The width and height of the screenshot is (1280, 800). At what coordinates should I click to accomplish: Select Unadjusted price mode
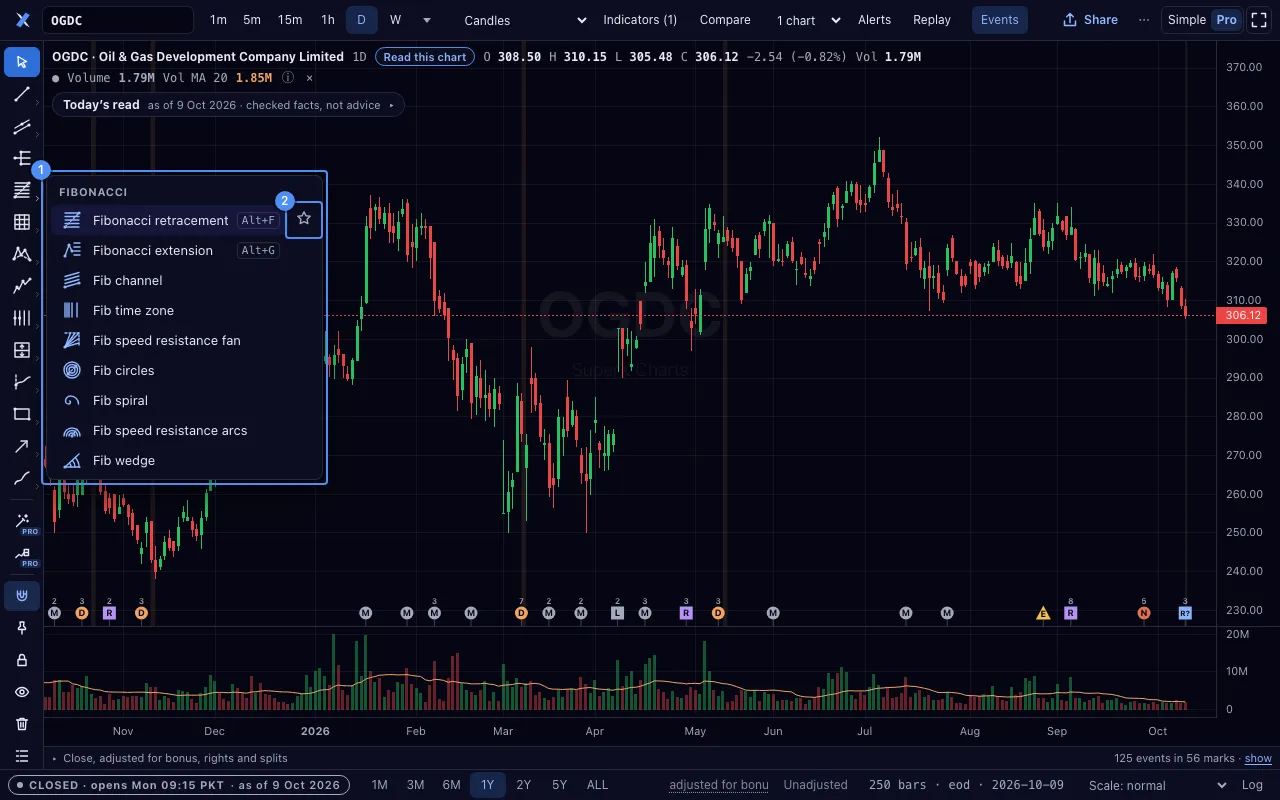(x=815, y=785)
